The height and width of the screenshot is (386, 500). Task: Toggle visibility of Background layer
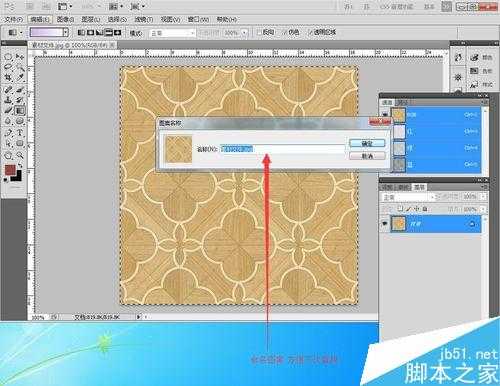click(x=385, y=224)
